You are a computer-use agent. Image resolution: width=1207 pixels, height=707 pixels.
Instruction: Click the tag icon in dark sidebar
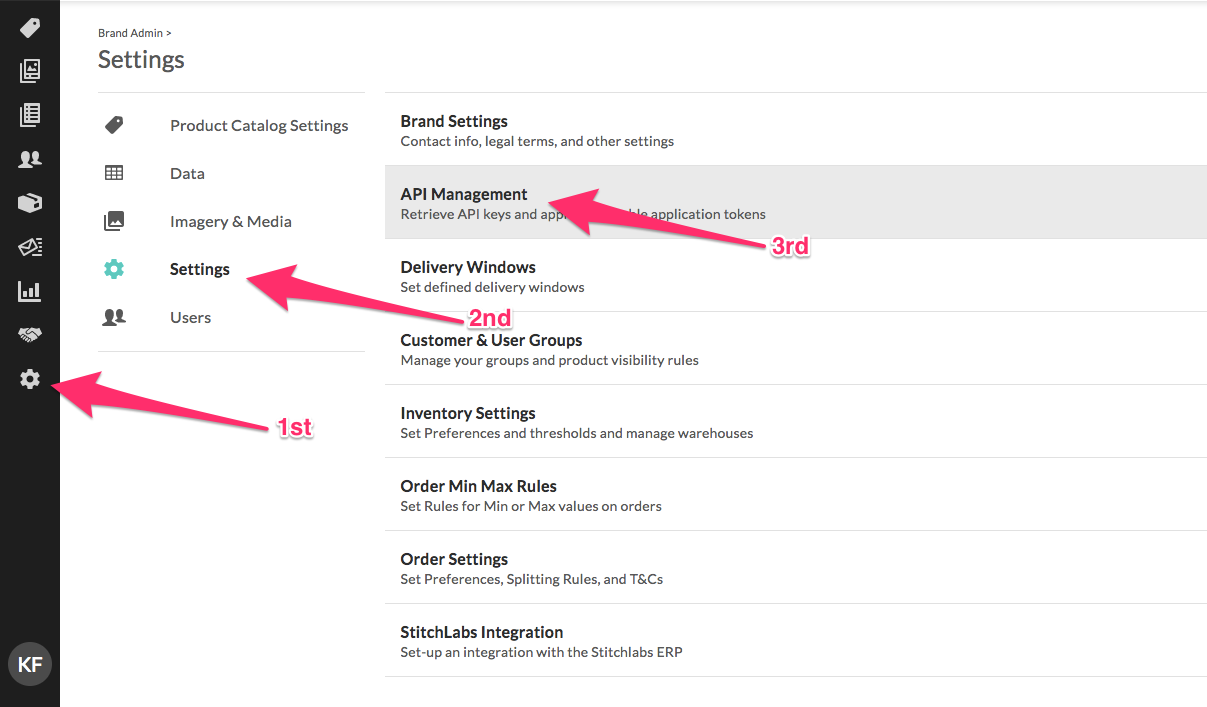pos(30,27)
